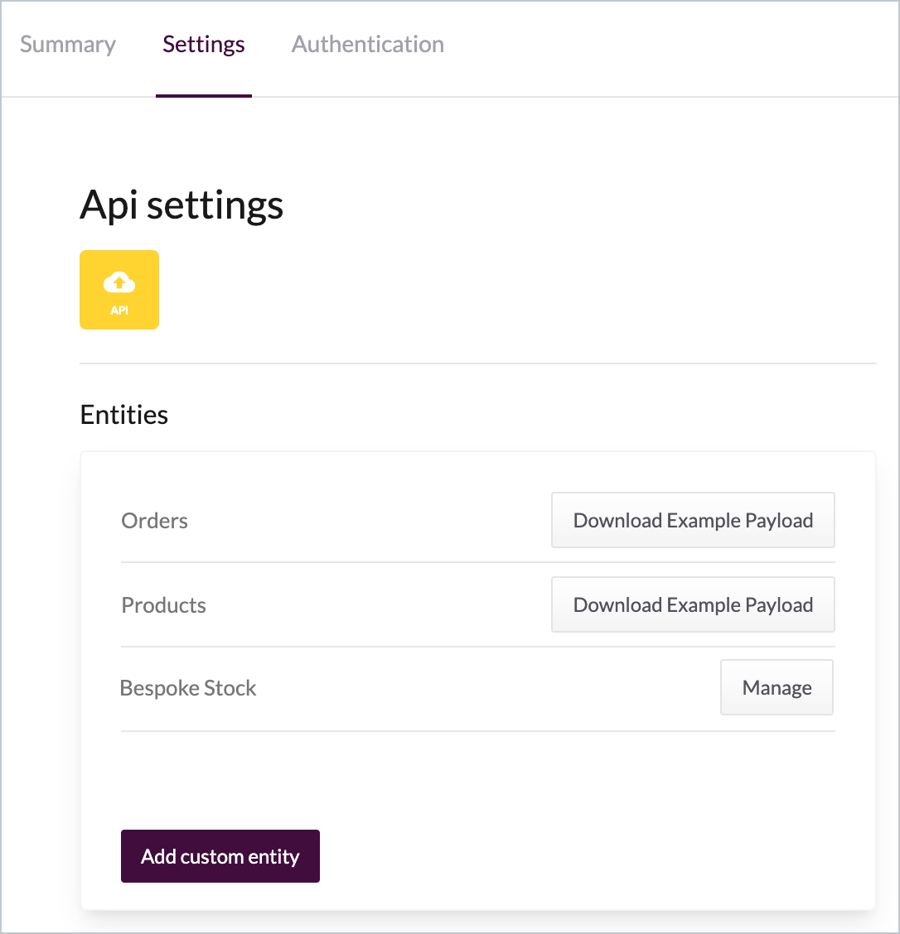Select the Settings tab
This screenshot has height=934, width=900.
pos(204,45)
